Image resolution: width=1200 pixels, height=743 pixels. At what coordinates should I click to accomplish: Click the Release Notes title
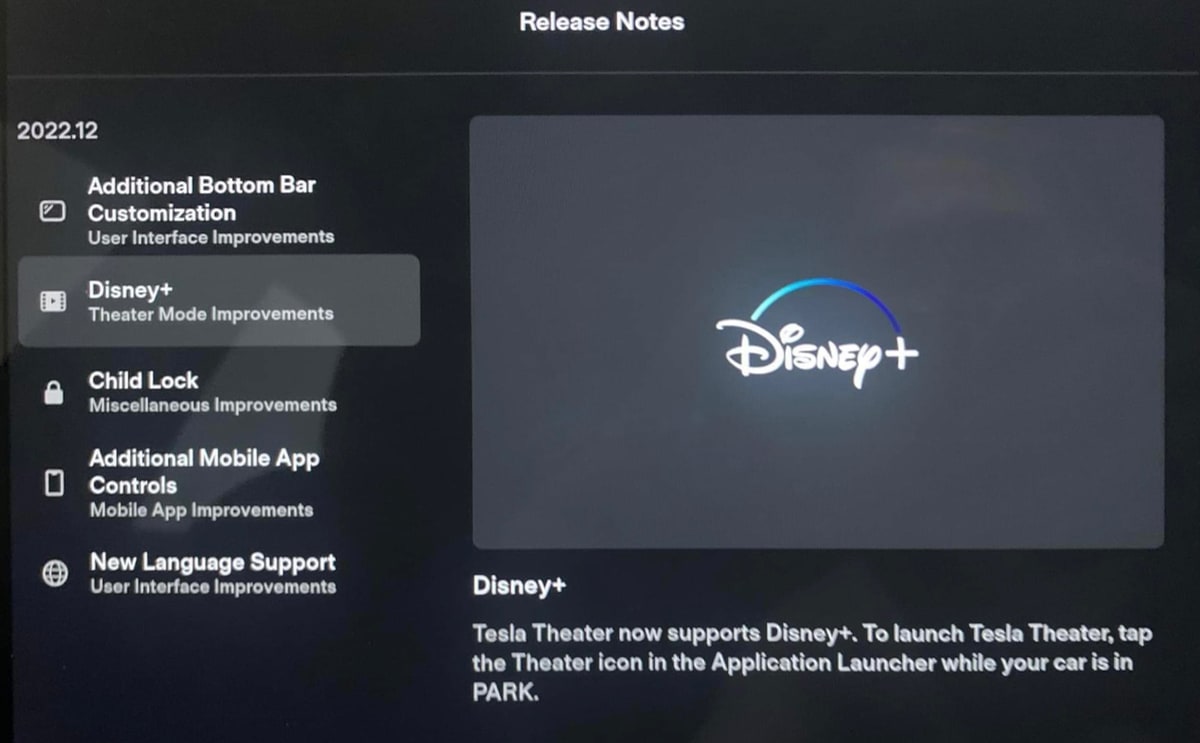tap(602, 22)
